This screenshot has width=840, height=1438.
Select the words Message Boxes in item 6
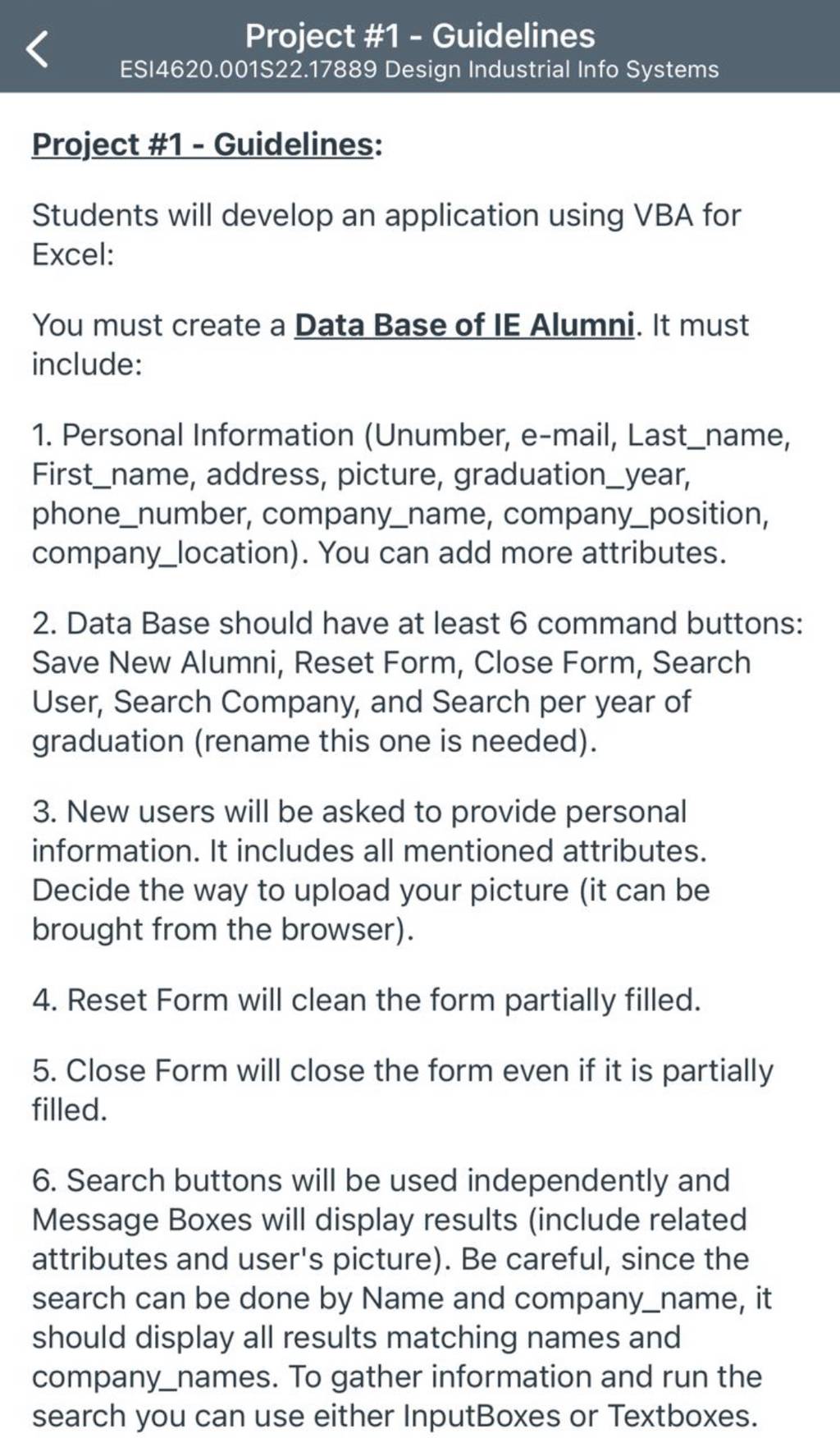click(x=142, y=1220)
